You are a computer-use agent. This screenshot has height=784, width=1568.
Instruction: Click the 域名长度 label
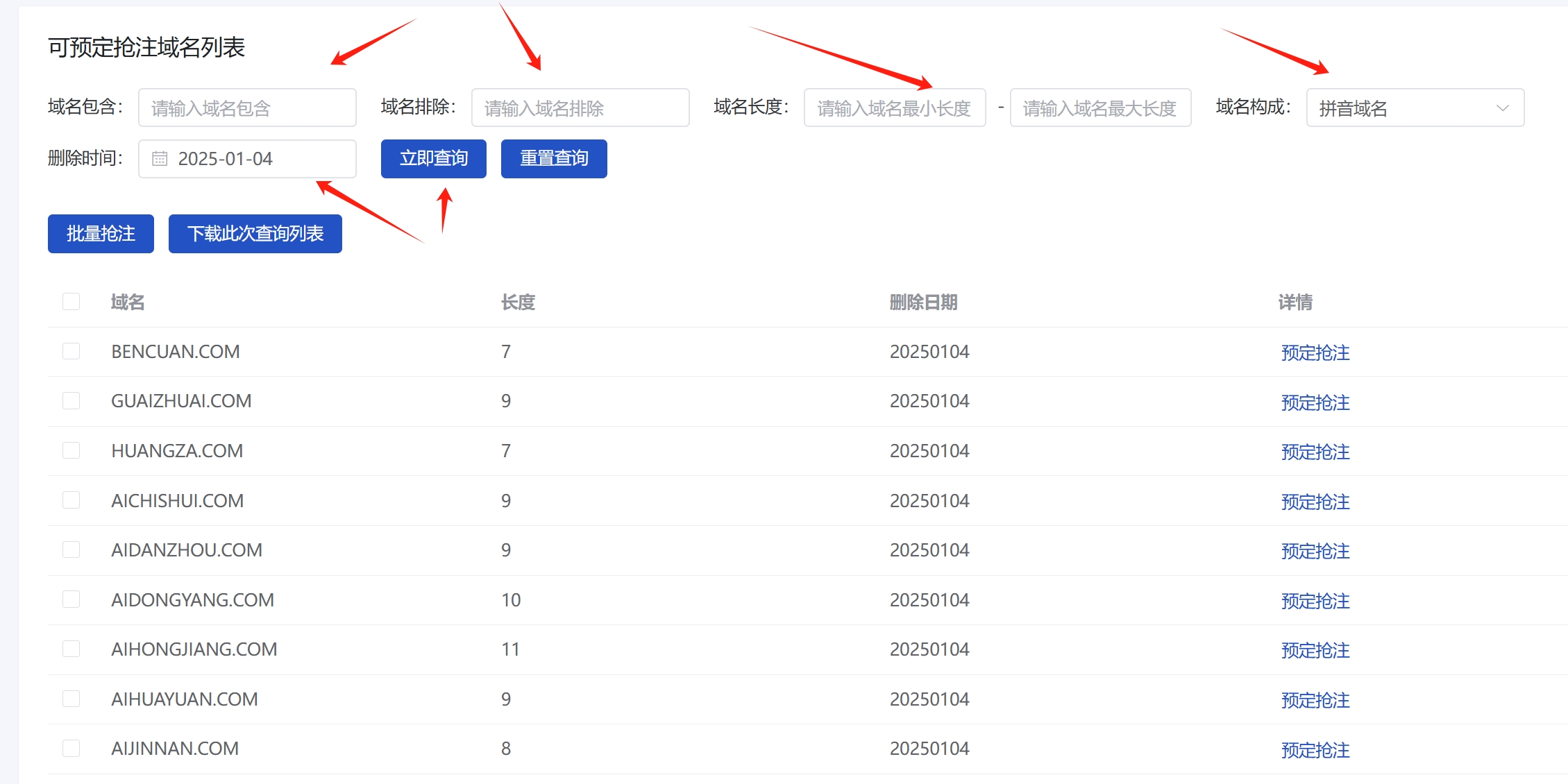coord(751,107)
